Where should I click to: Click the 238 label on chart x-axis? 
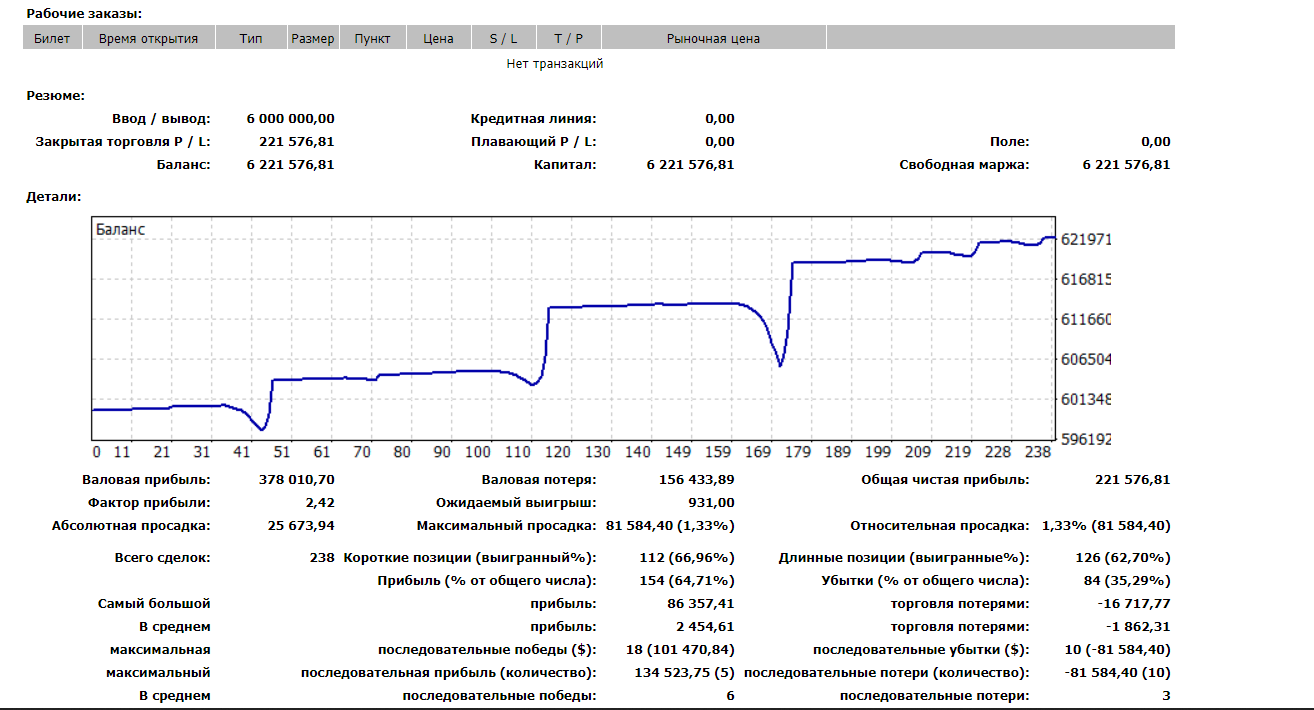coord(1038,452)
